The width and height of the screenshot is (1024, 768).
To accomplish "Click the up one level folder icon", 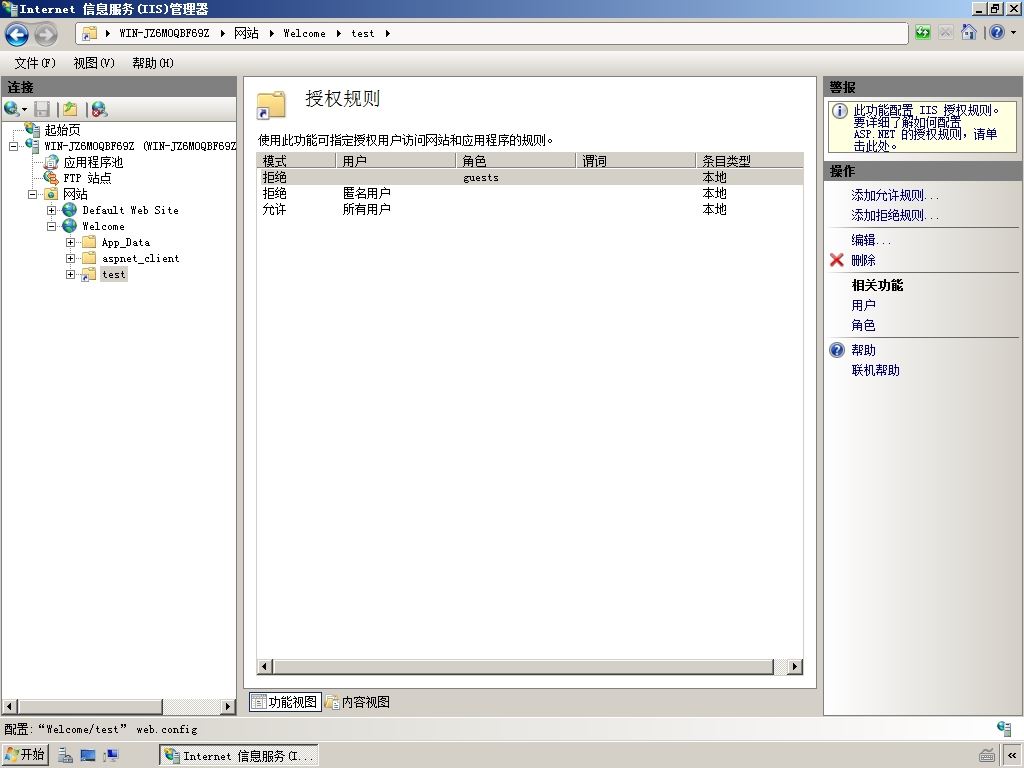I will tap(70, 108).
